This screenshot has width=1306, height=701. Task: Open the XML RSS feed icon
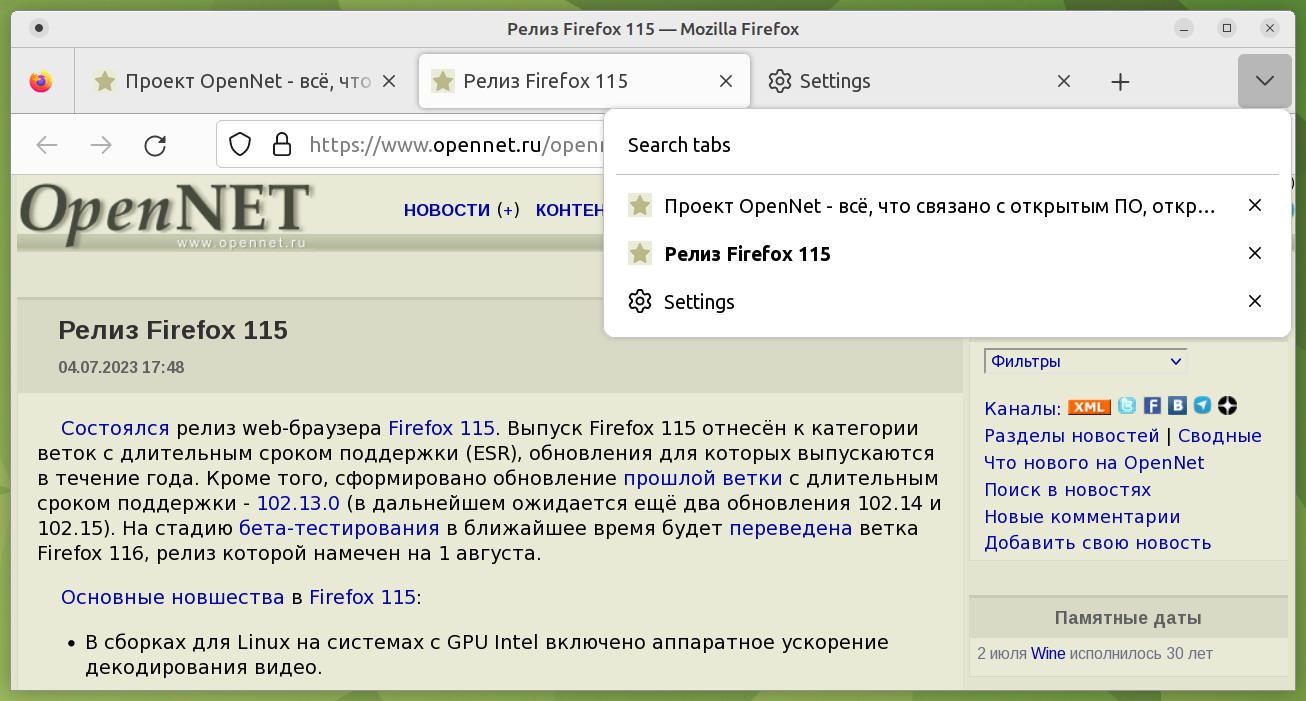pos(1089,406)
